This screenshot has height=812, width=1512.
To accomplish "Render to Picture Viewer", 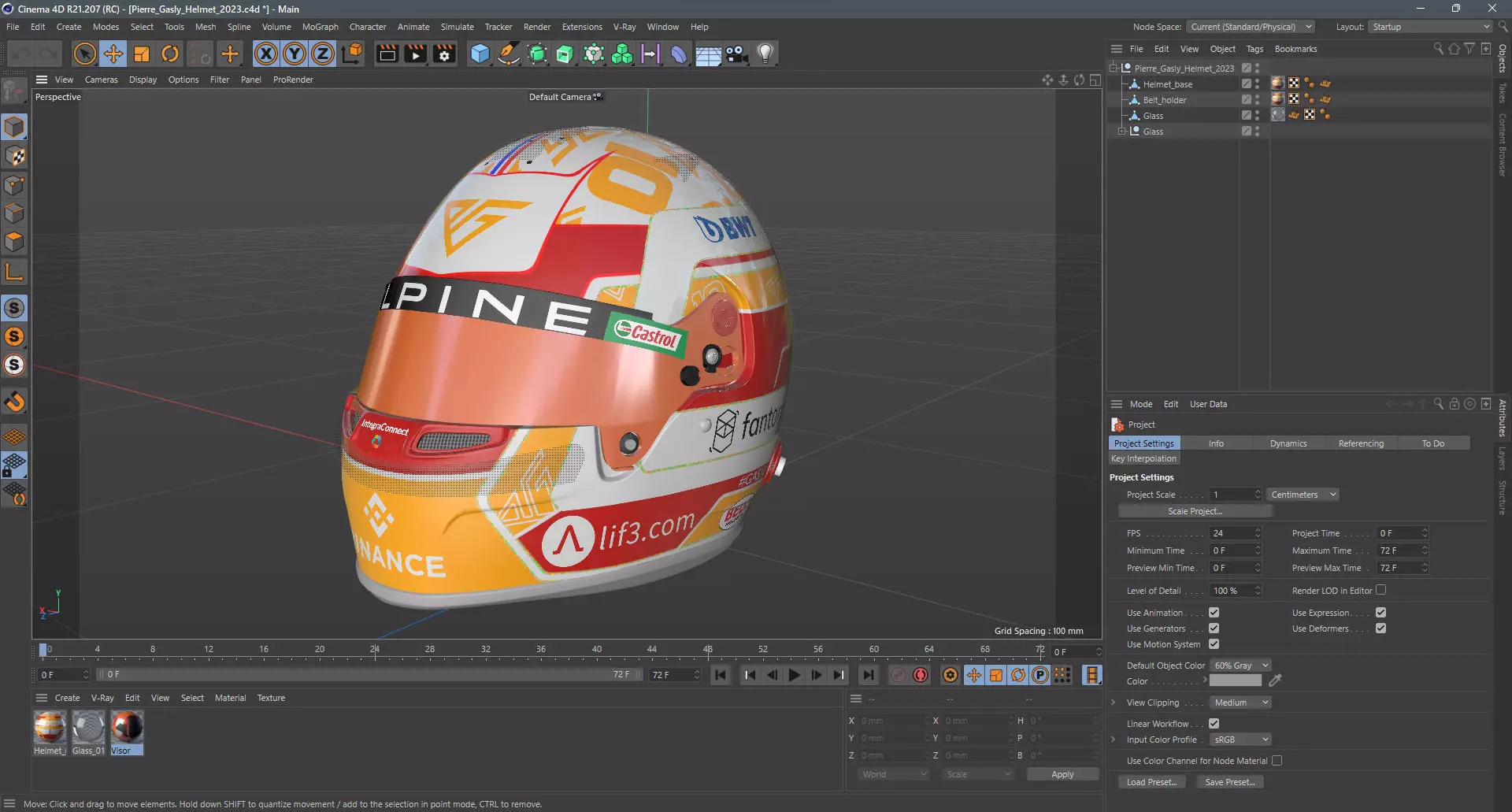I will pos(415,54).
